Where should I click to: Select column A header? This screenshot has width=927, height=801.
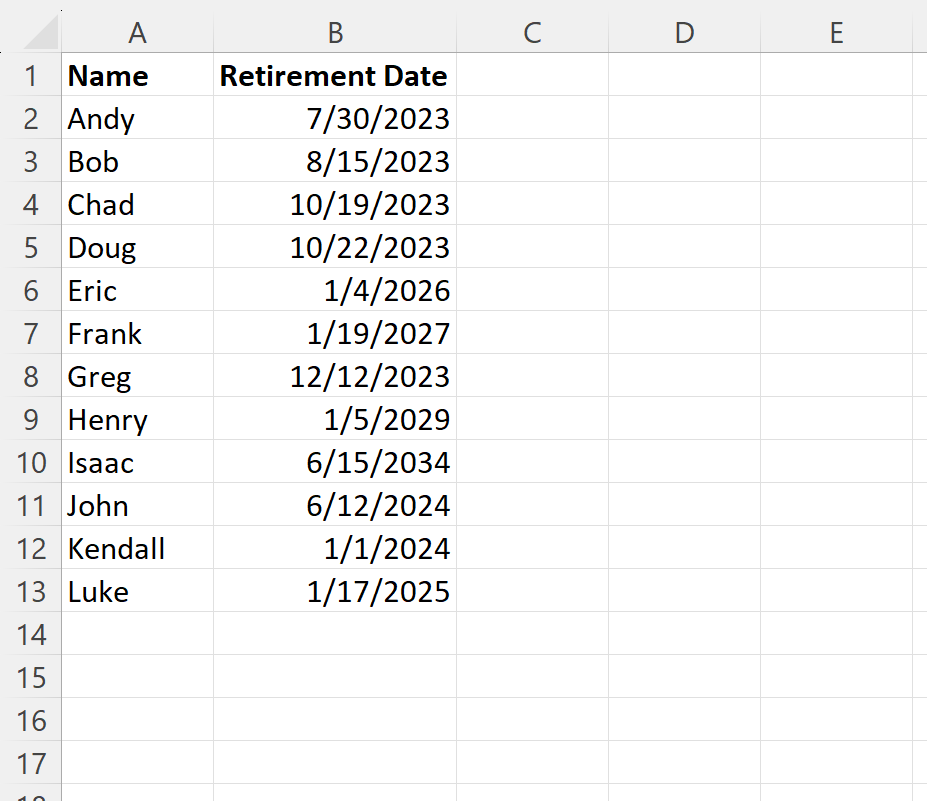(138, 33)
